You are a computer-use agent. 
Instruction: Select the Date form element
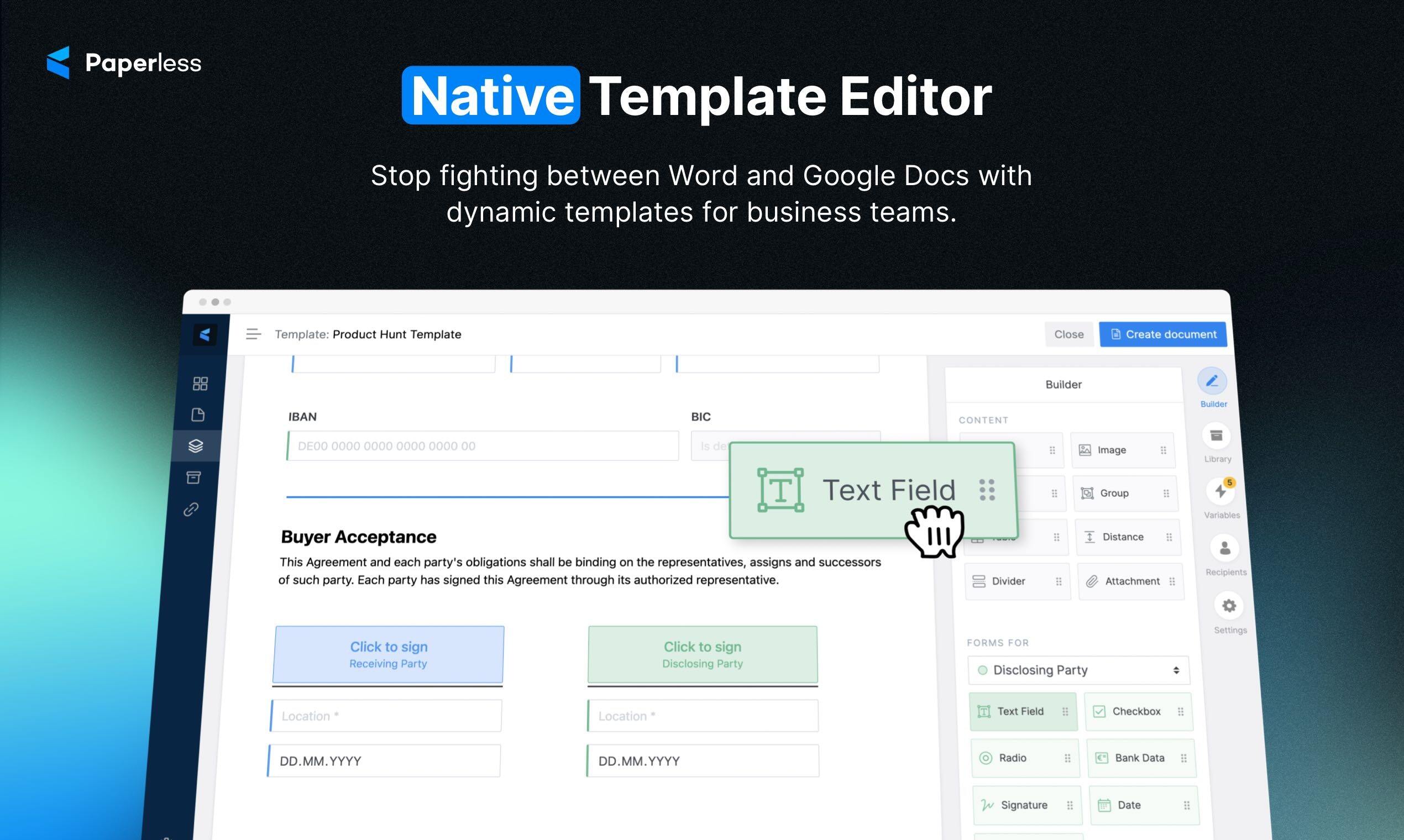click(x=1144, y=805)
